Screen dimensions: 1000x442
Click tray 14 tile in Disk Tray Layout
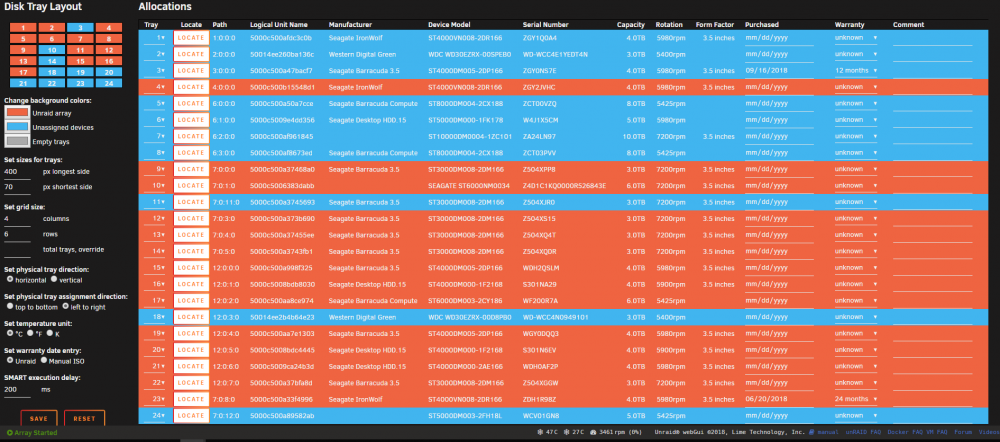(52, 61)
